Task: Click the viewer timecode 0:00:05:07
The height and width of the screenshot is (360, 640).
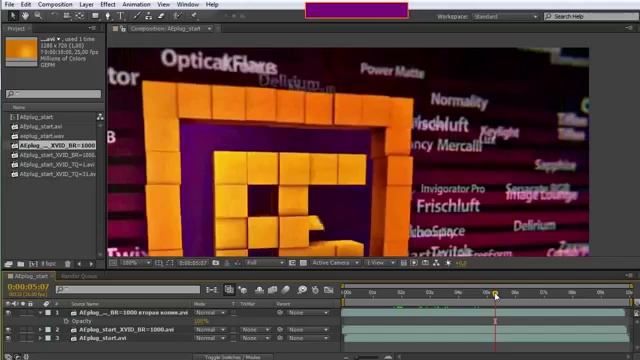Action: coord(193,263)
